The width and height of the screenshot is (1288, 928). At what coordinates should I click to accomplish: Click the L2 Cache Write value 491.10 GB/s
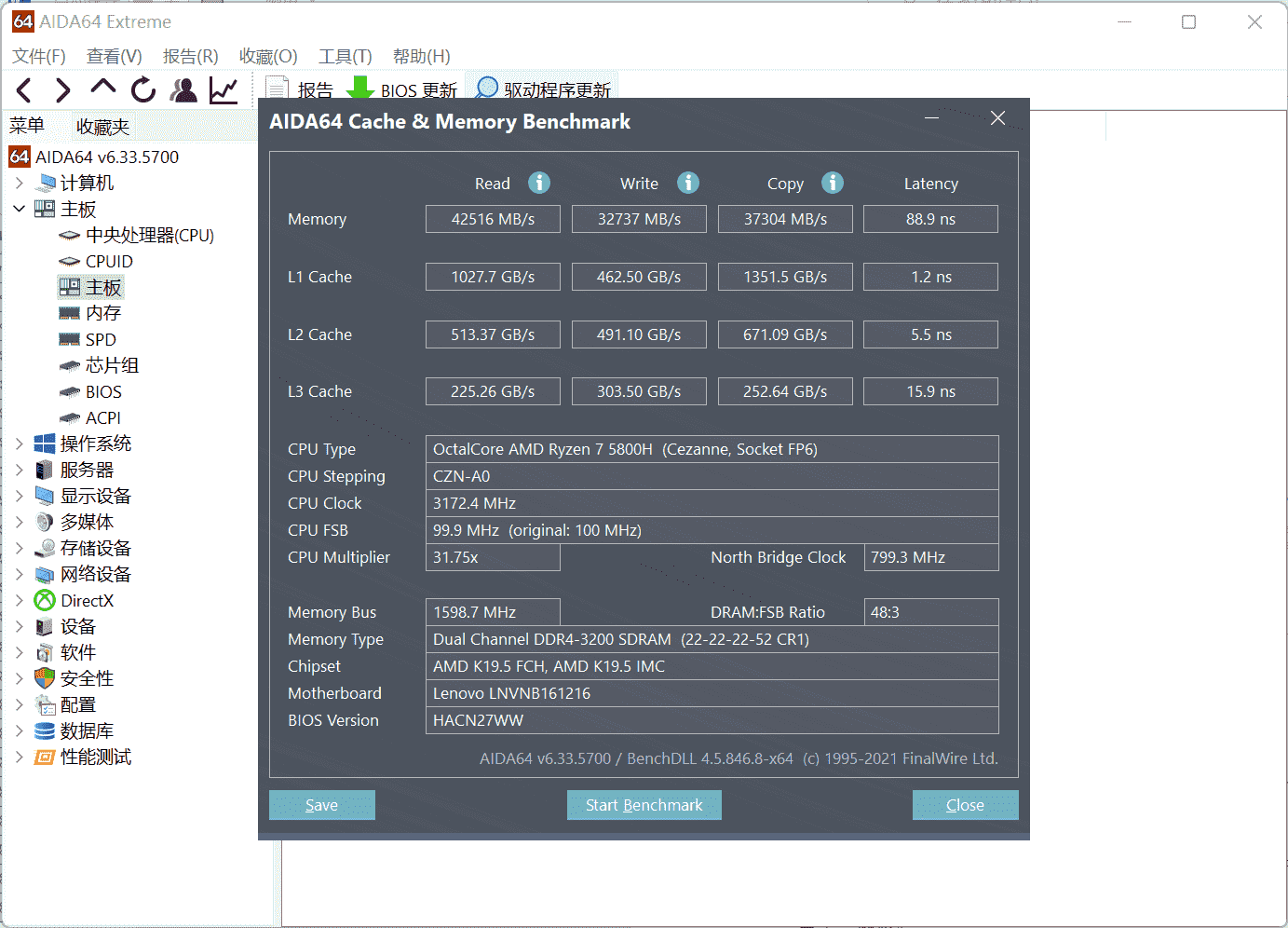point(639,334)
